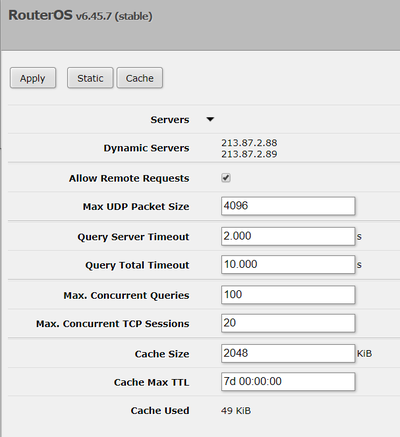Click the Servers label
Screen dimensions: 400x437
coord(170,120)
